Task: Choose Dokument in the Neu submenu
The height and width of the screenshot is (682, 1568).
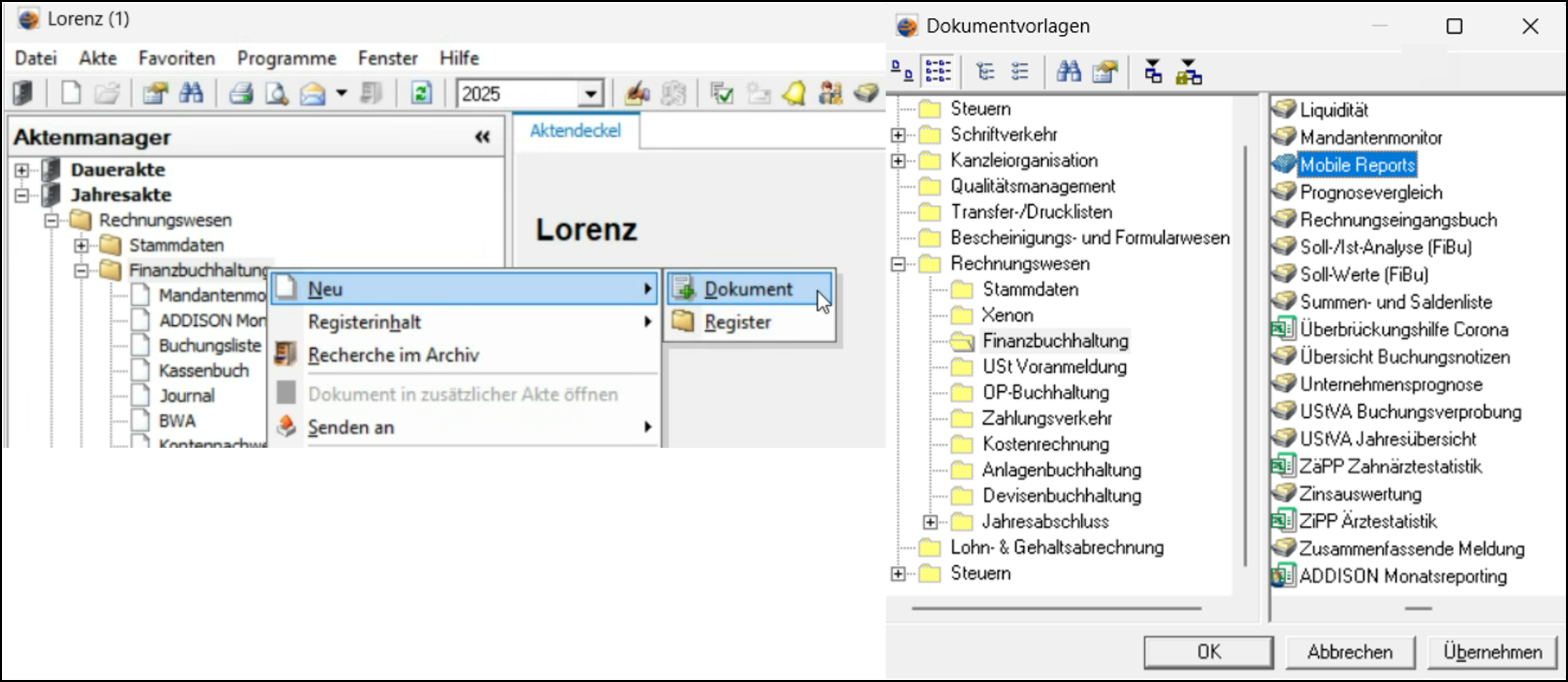Action: pyautogui.click(x=750, y=289)
